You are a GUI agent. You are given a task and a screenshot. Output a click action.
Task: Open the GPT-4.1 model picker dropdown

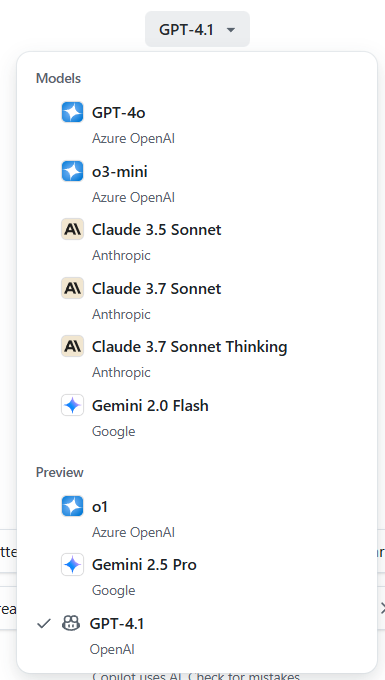pyautogui.click(x=197, y=29)
